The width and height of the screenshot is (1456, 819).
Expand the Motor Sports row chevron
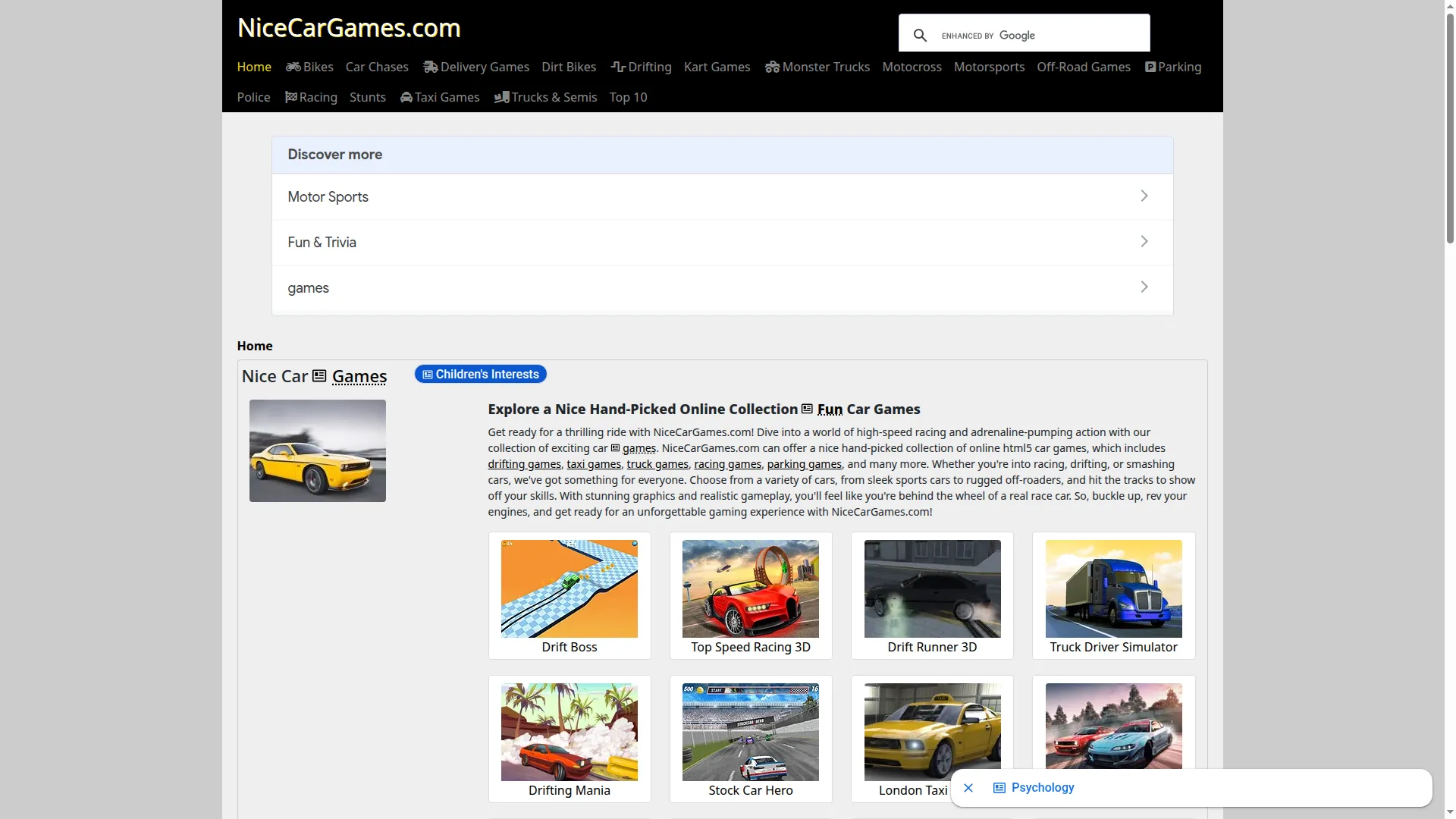[1144, 196]
